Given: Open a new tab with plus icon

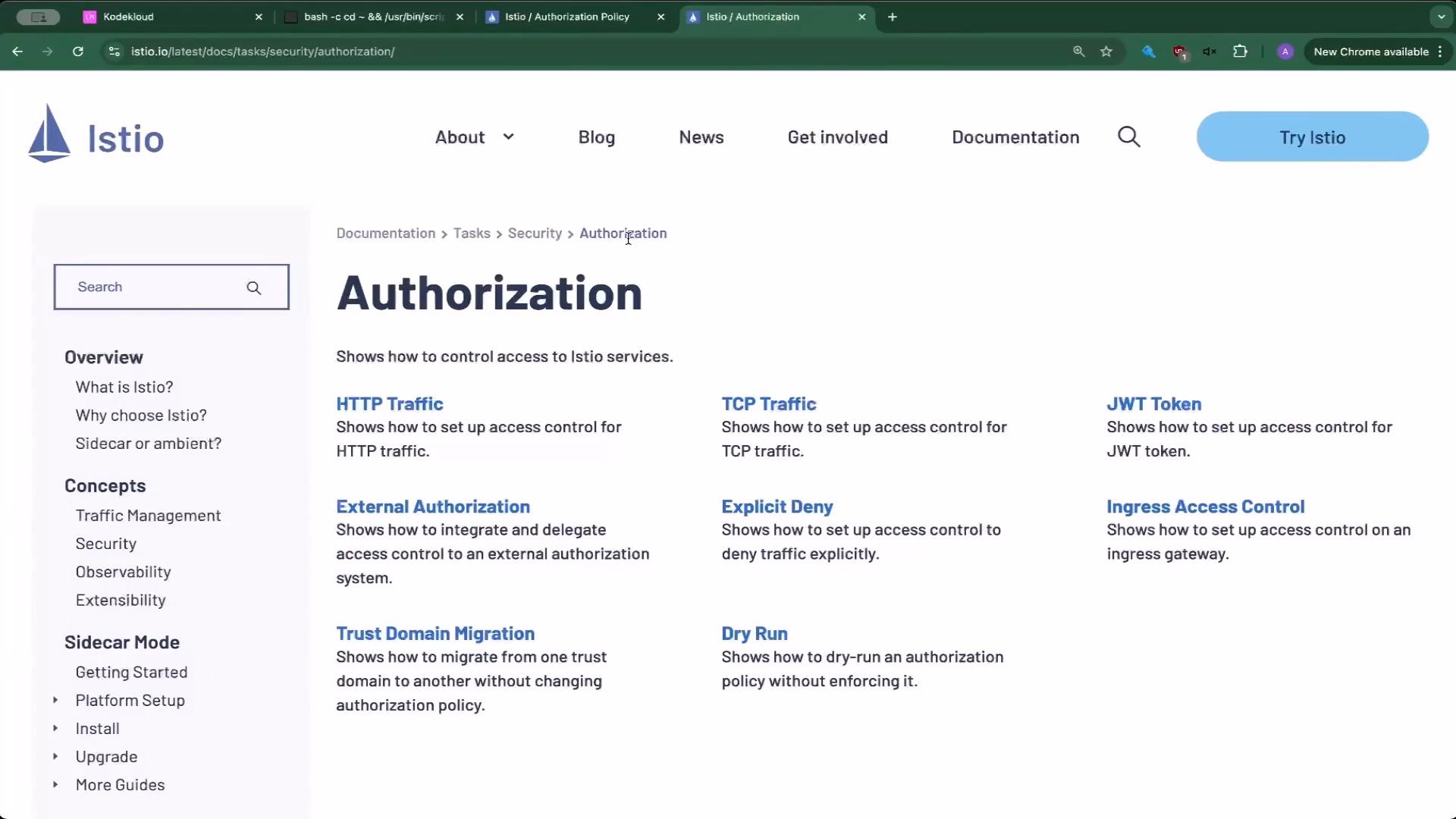Looking at the screenshot, I should tap(893, 17).
